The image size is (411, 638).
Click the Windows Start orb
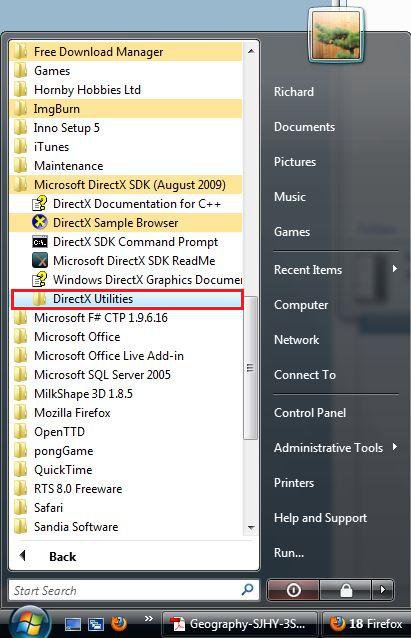[30, 623]
